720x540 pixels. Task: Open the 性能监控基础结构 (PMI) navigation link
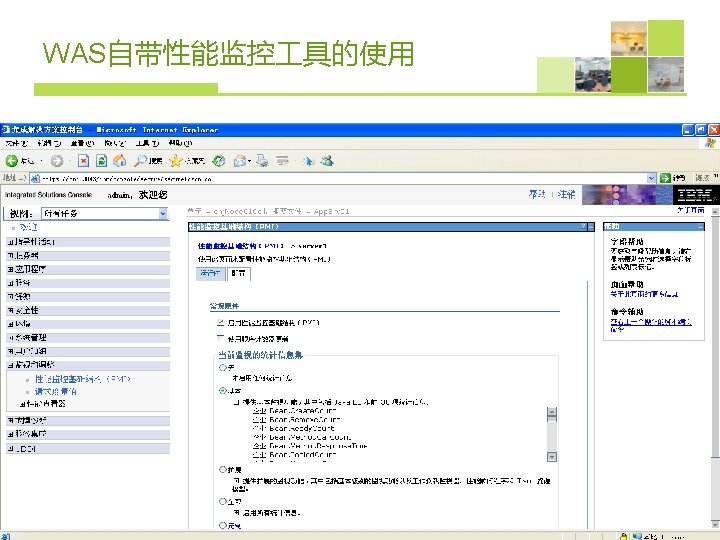pos(83,379)
